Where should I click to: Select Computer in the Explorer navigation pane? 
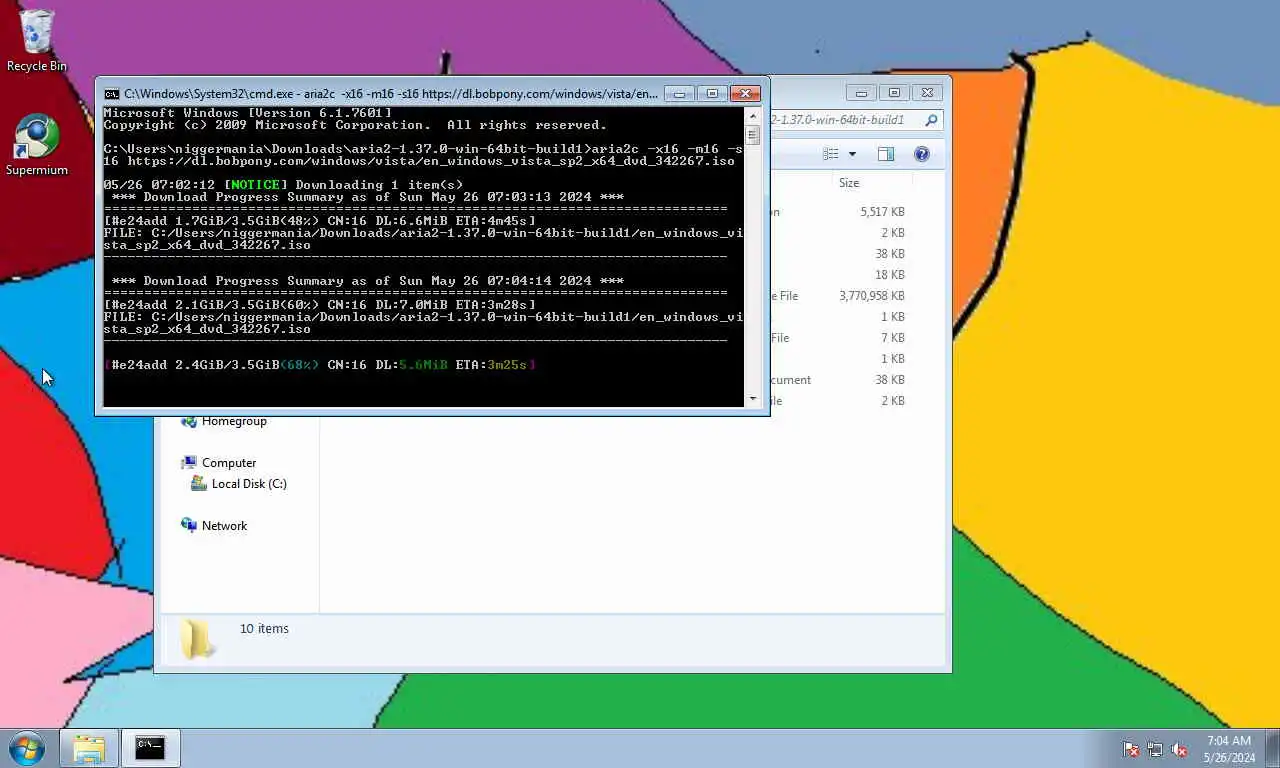pyautogui.click(x=229, y=463)
